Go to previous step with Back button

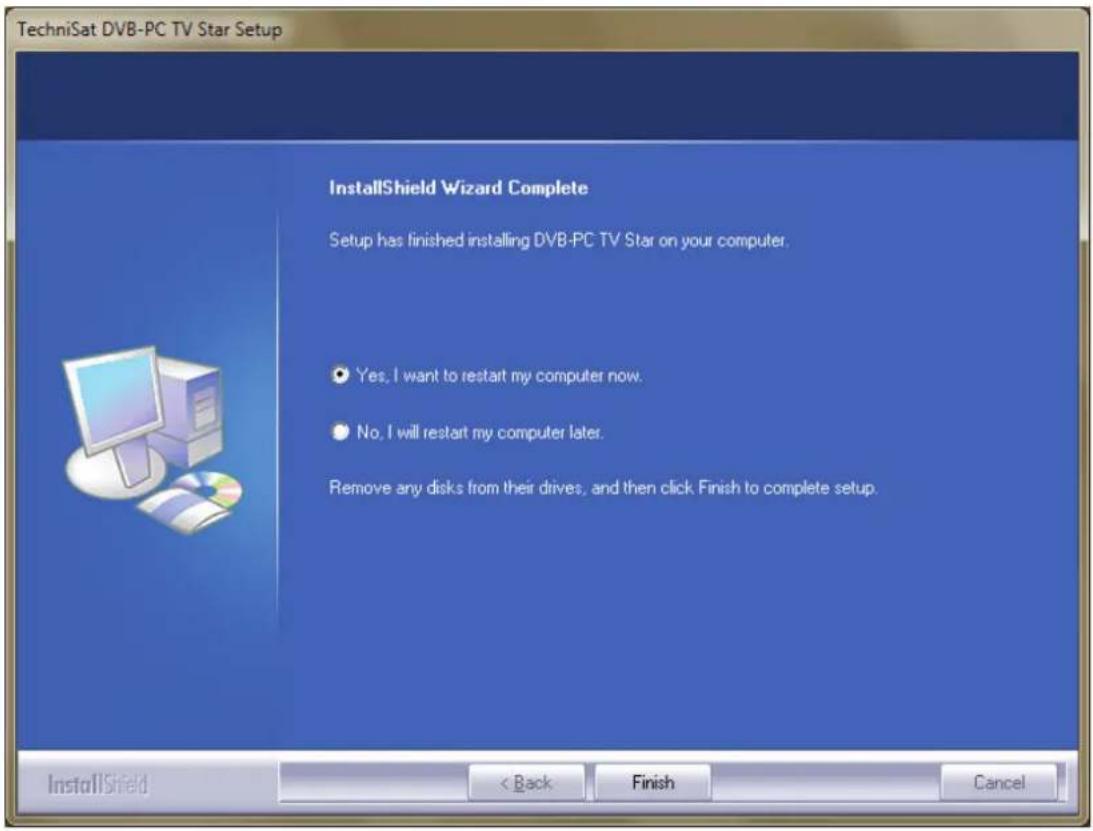[x=526, y=782]
